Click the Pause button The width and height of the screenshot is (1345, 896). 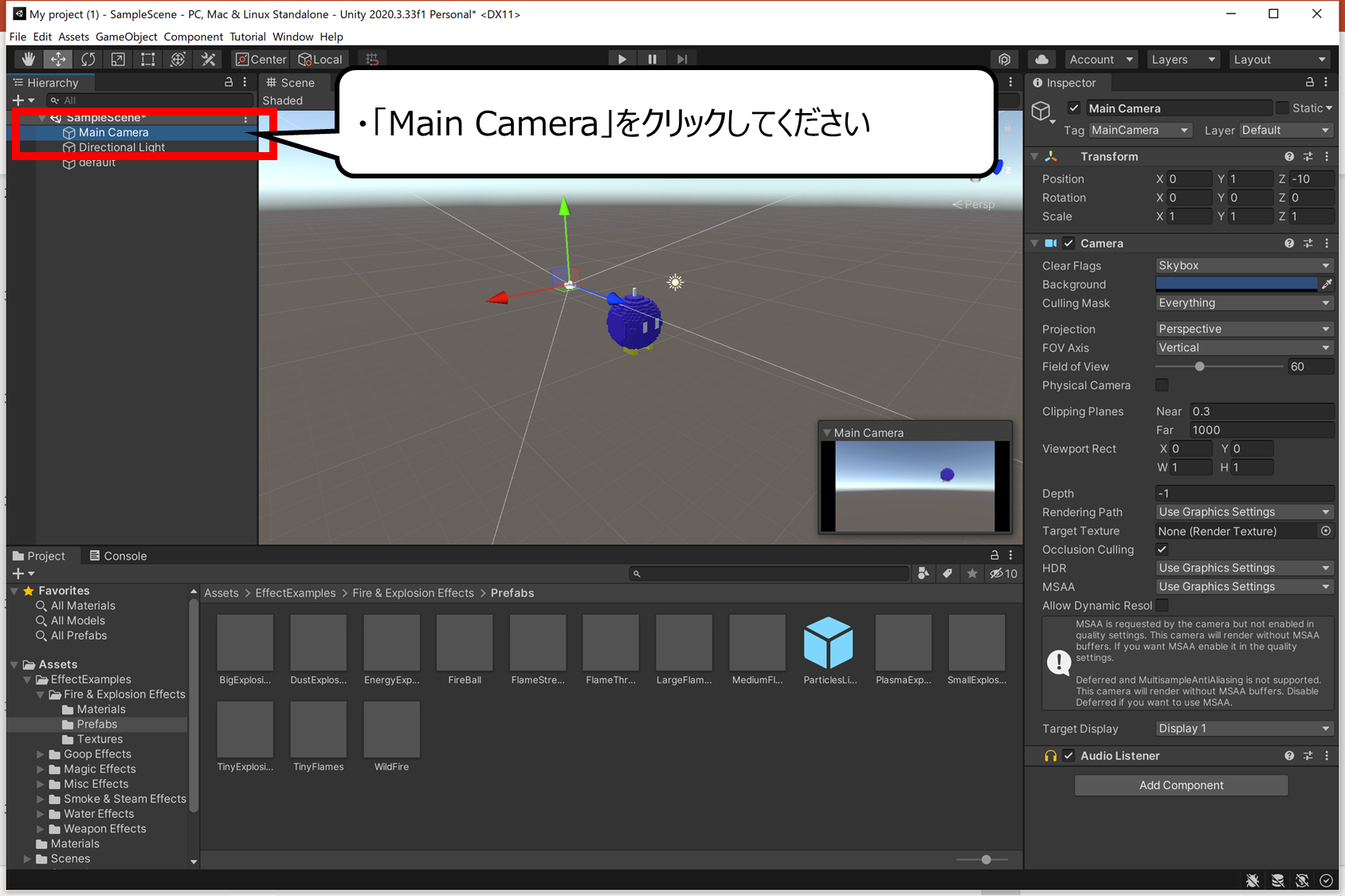(652, 59)
